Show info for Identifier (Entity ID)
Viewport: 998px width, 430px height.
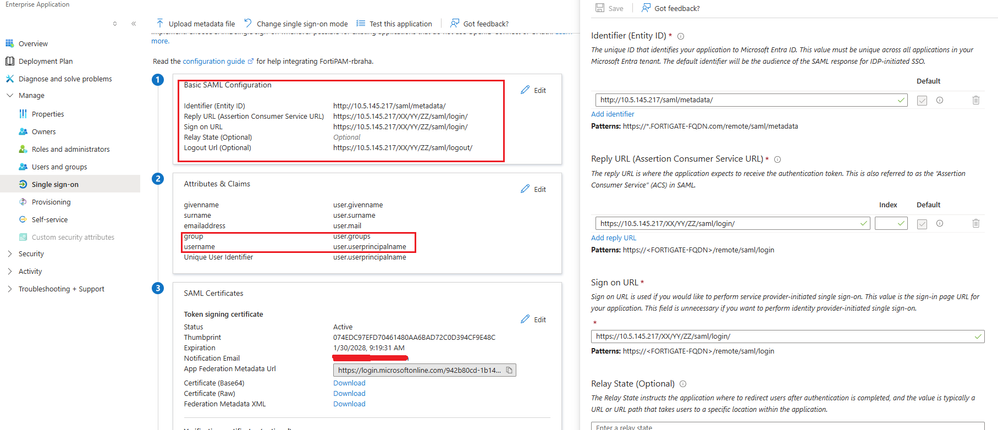(681, 36)
